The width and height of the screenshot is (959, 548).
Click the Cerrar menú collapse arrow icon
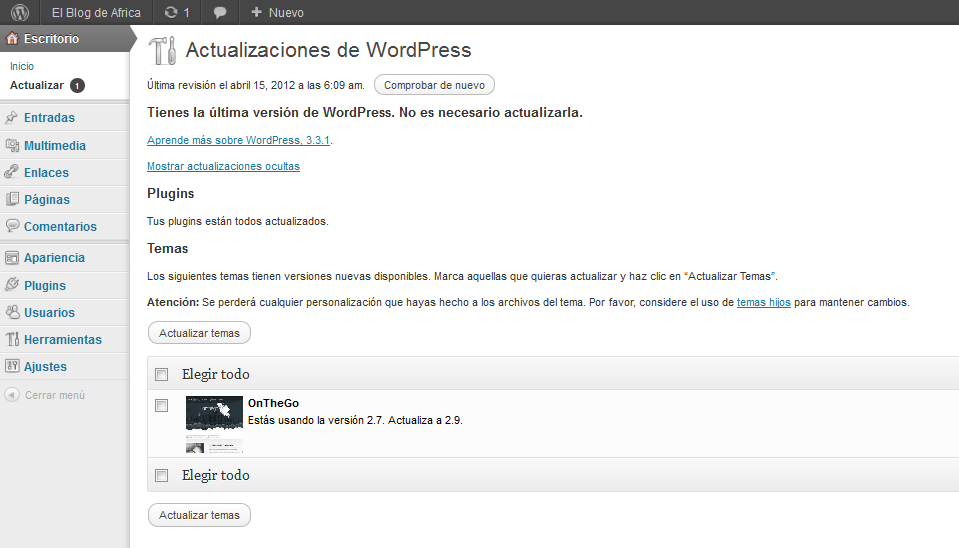(12, 395)
